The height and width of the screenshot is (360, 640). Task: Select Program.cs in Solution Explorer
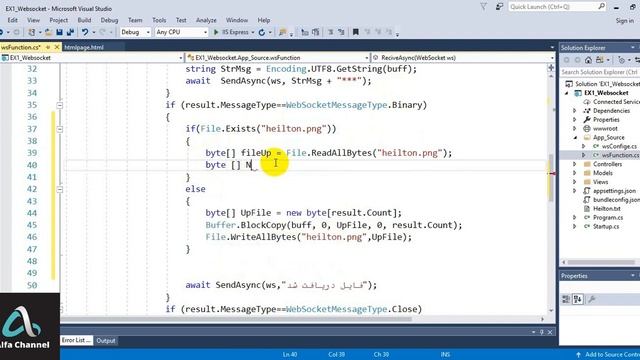pos(608,218)
